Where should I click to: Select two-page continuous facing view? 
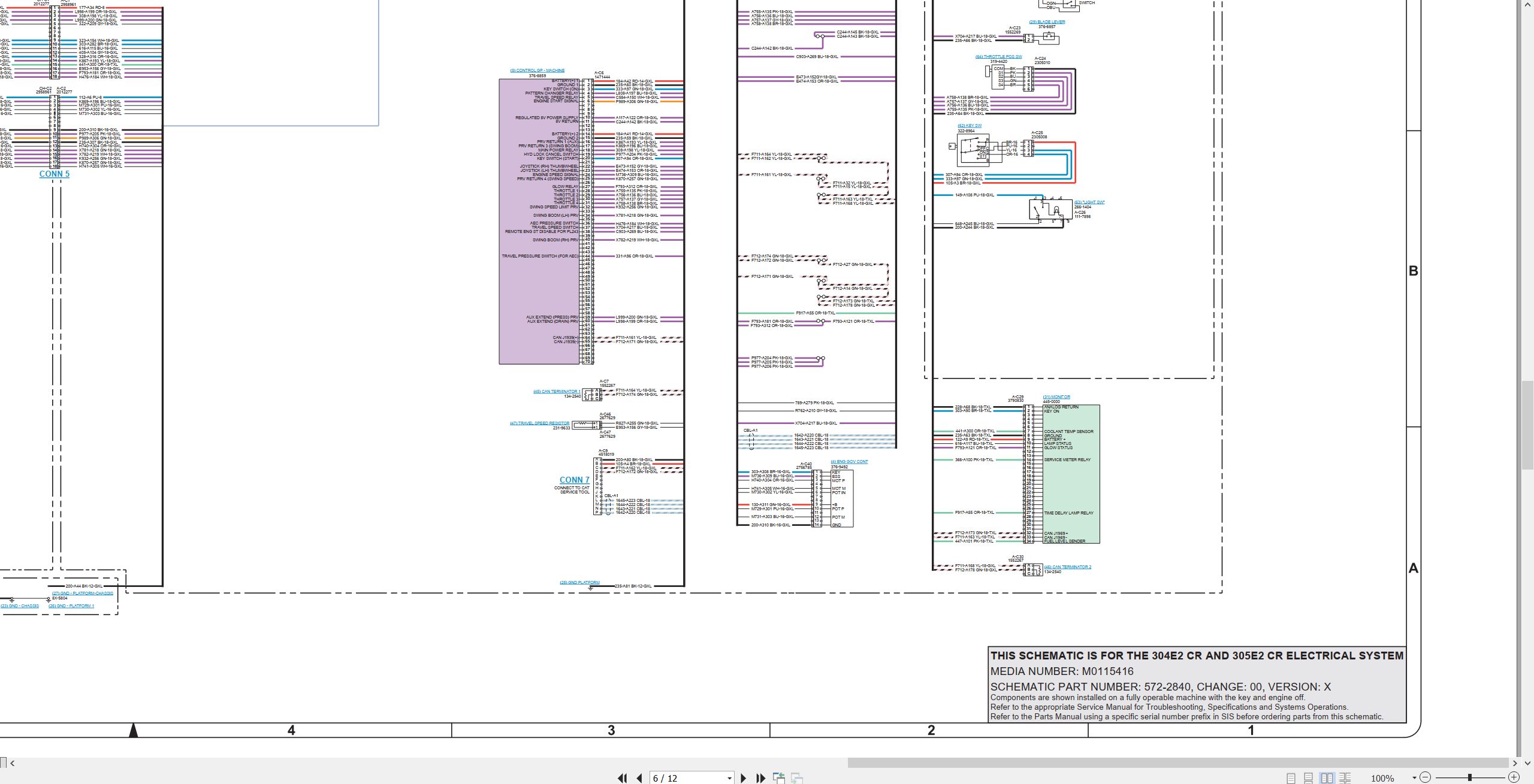1345,778
